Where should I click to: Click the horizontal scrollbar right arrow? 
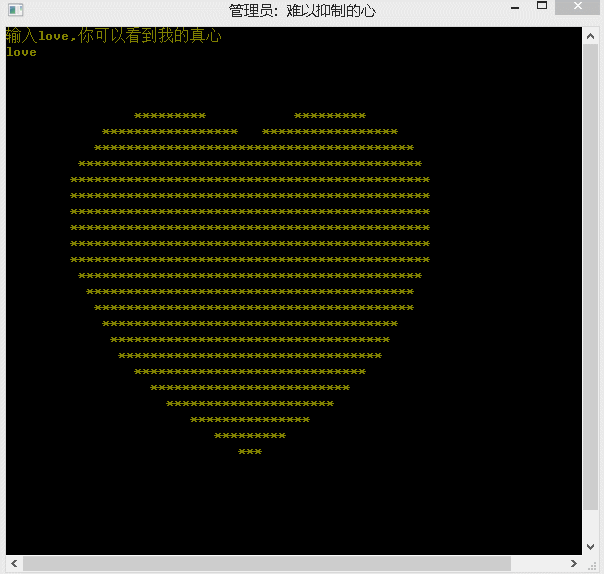[x=574, y=564]
